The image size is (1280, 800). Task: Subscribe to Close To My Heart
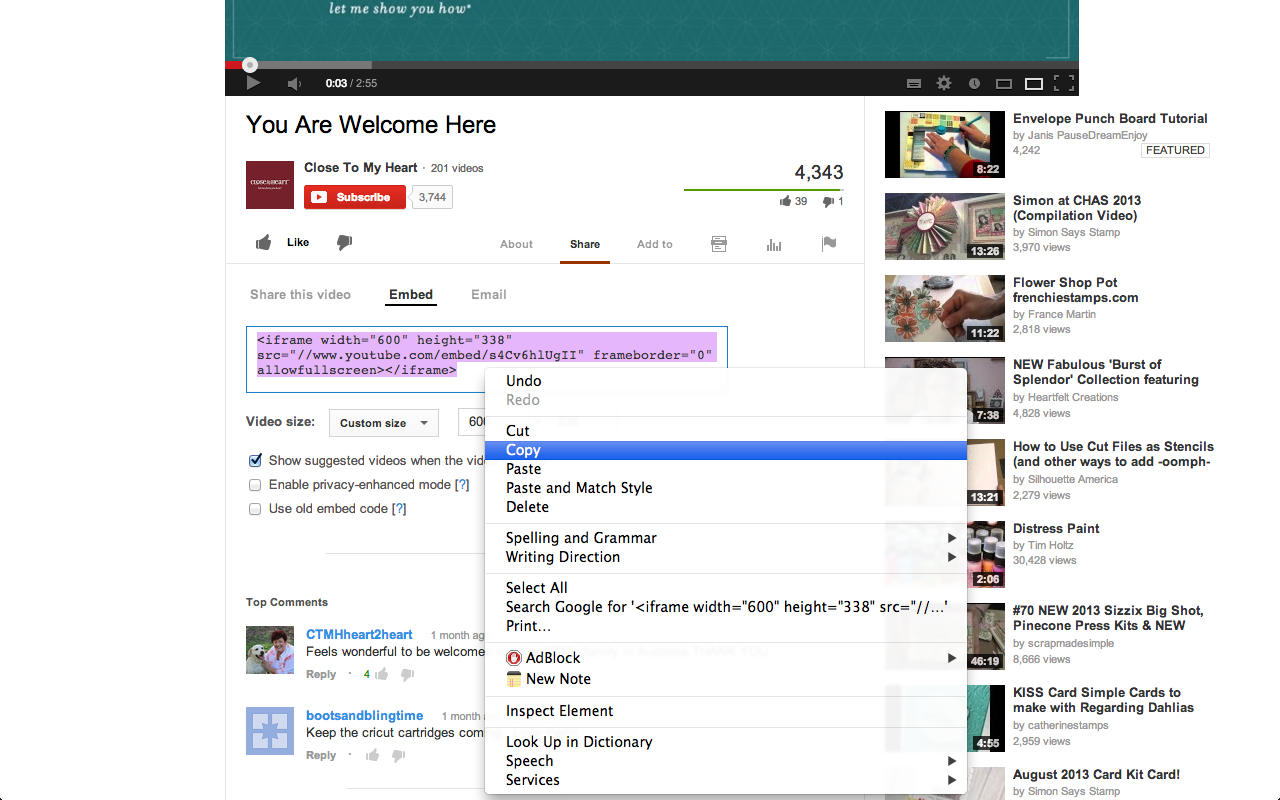tap(355, 197)
